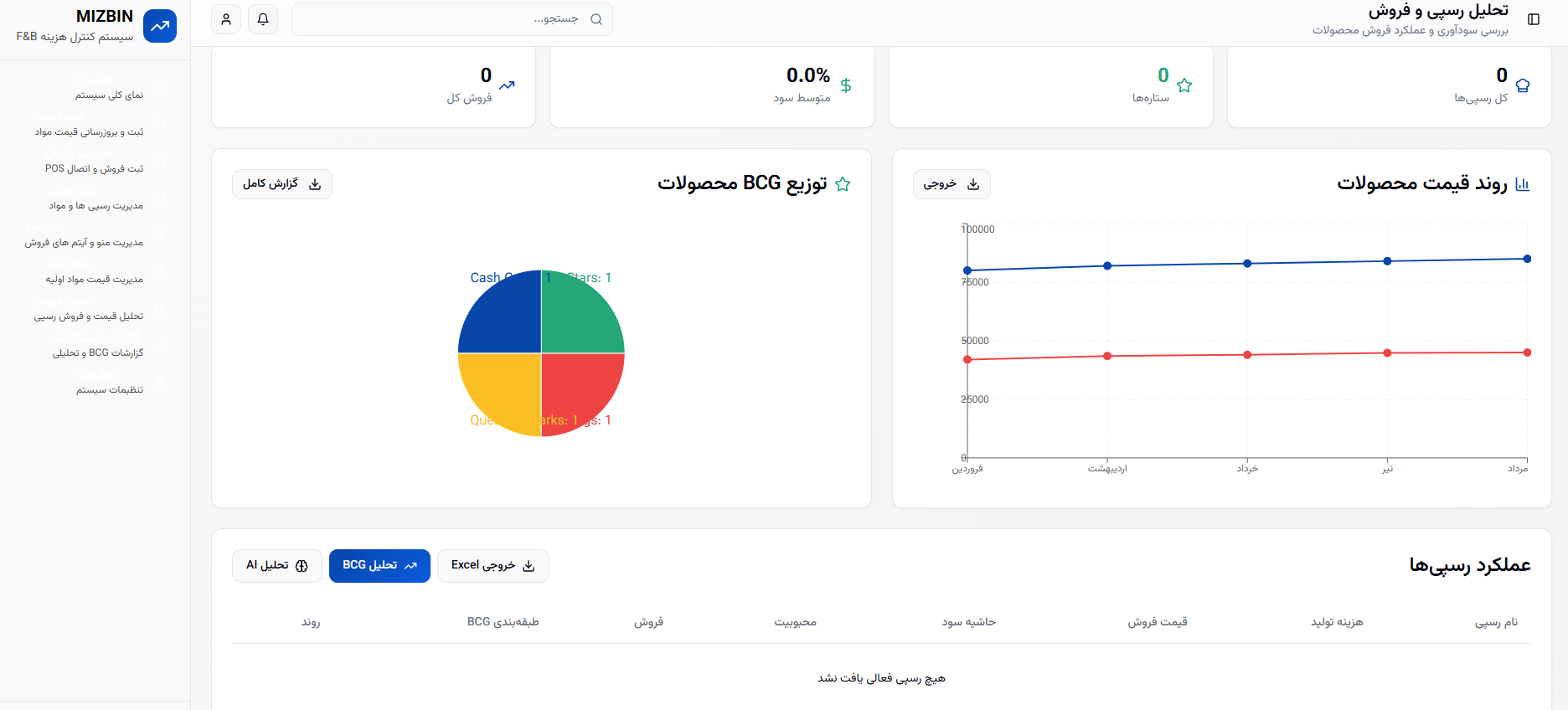Open the notifications bell

(263, 19)
